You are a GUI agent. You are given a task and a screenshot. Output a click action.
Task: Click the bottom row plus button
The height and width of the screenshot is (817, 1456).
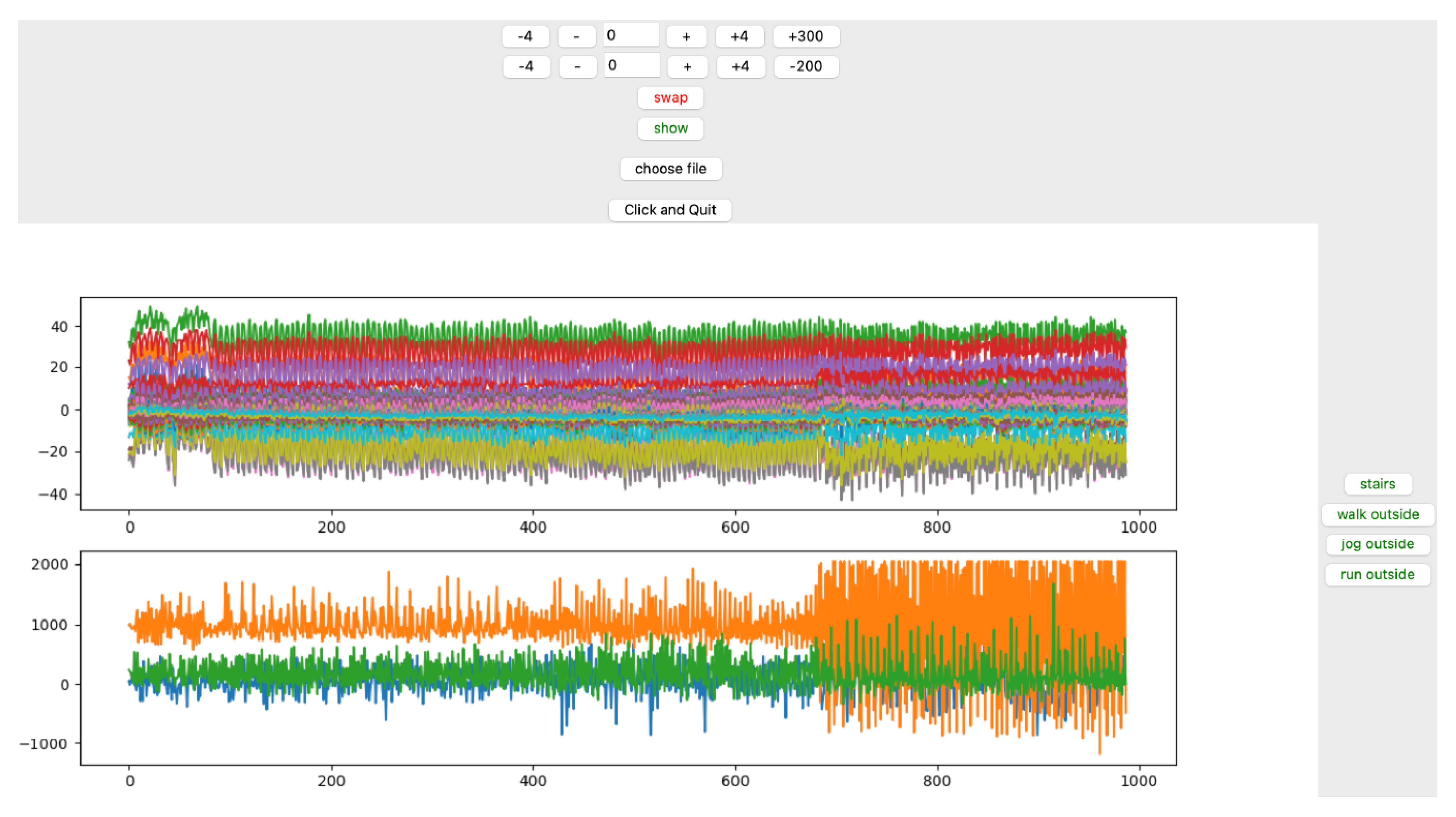point(687,67)
